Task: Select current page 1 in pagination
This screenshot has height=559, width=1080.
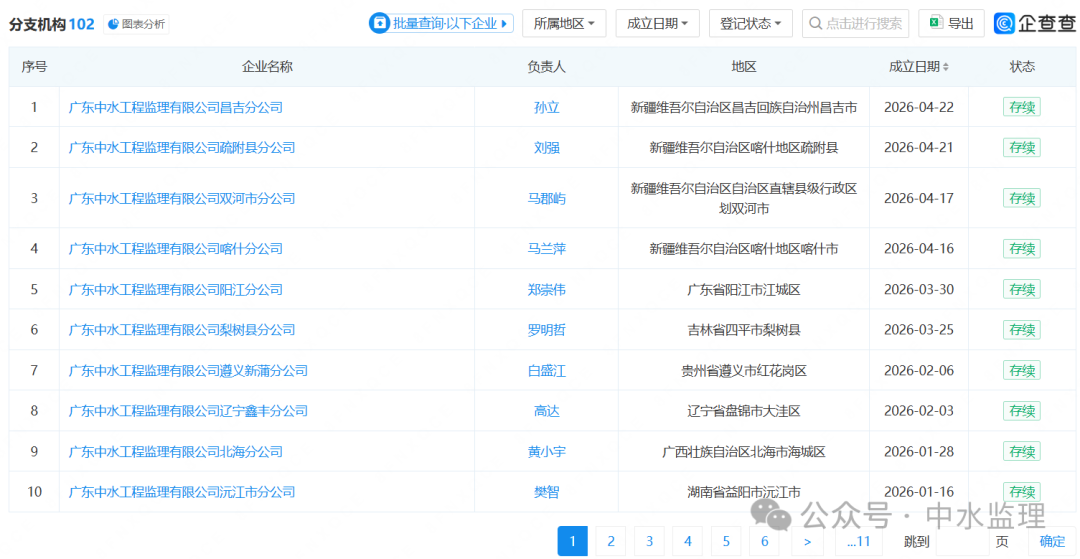Action: (x=572, y=541)
